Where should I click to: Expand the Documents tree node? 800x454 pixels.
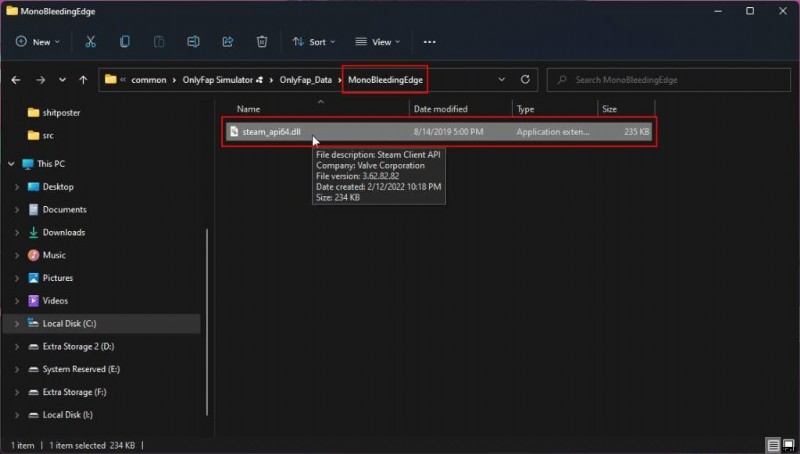point(17,210)
